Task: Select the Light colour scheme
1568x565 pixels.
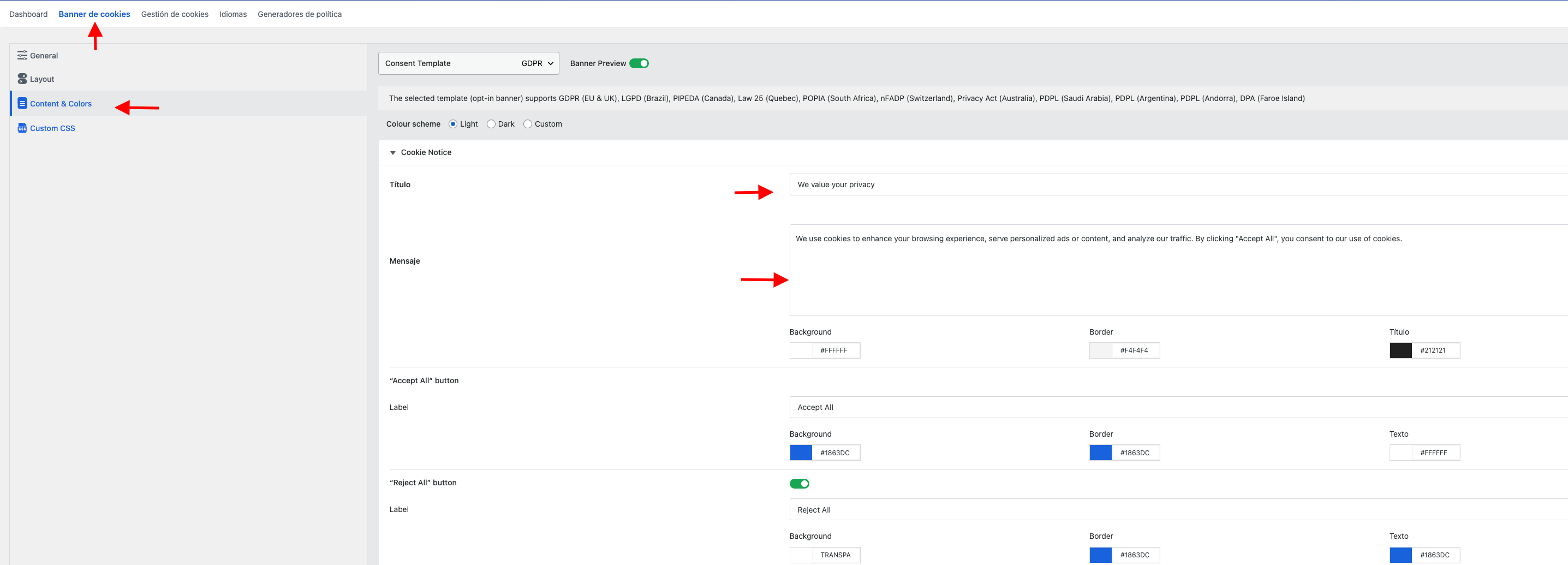Action: point(453,123)
